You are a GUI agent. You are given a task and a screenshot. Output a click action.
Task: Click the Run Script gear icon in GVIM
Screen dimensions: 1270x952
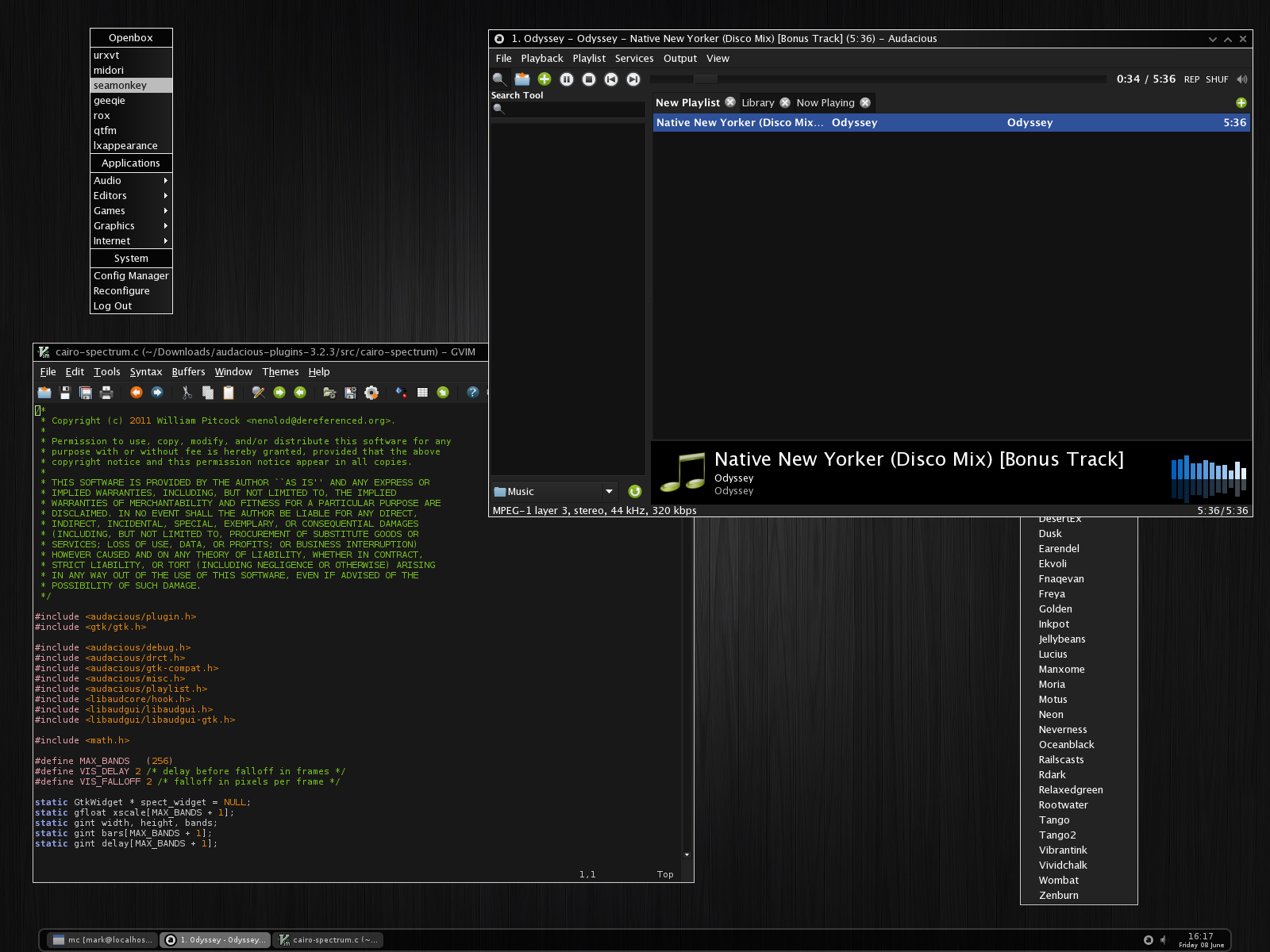click(371, 392)
